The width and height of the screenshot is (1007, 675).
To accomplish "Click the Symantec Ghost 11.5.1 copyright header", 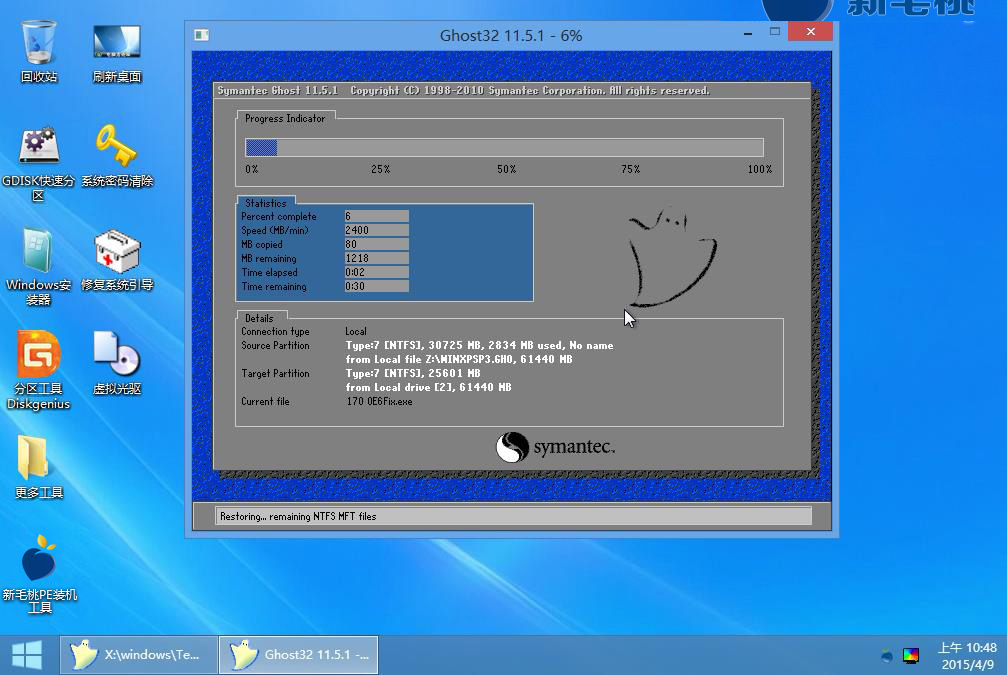I will (463, 91).
